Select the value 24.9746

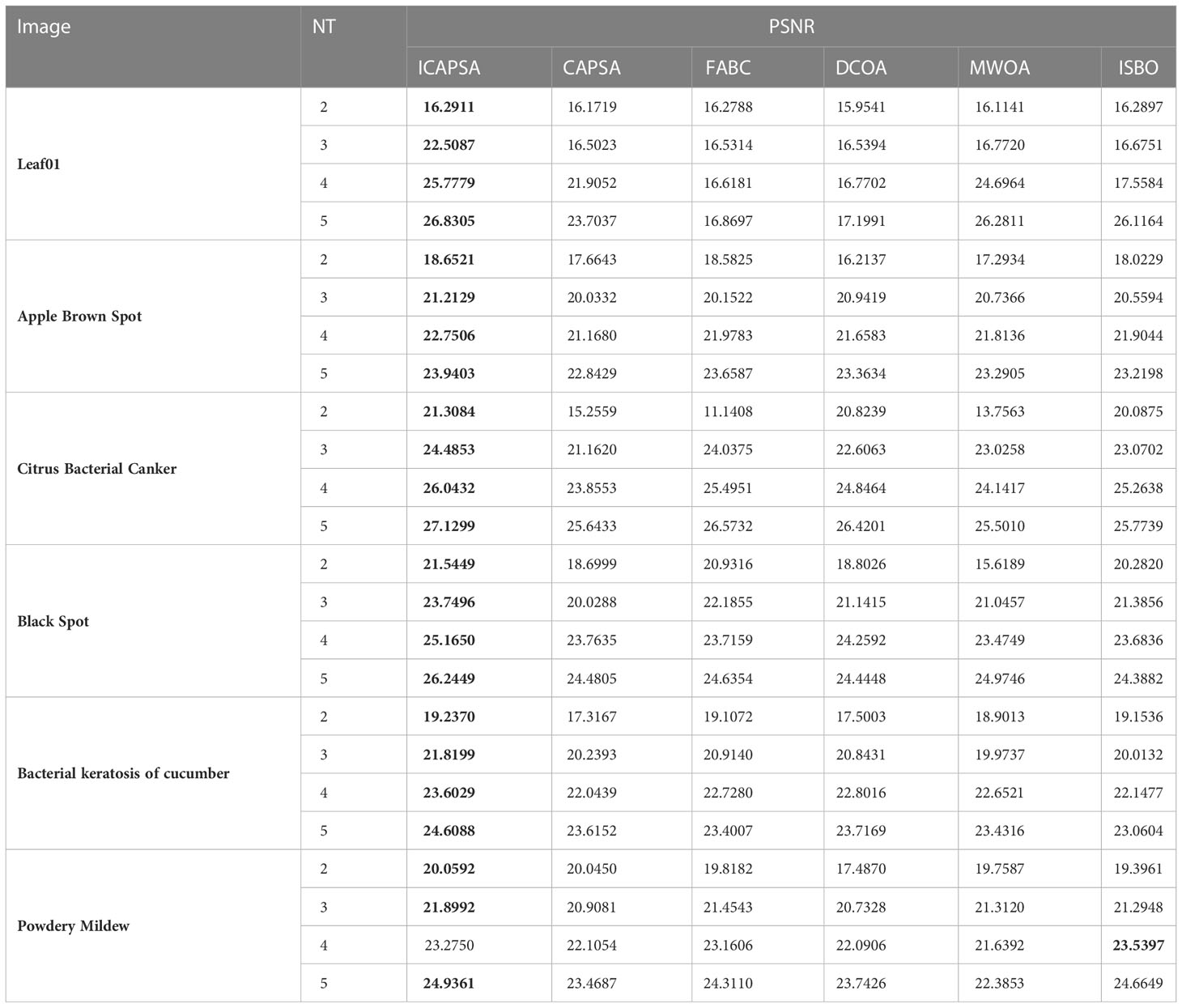click(999, 678)
